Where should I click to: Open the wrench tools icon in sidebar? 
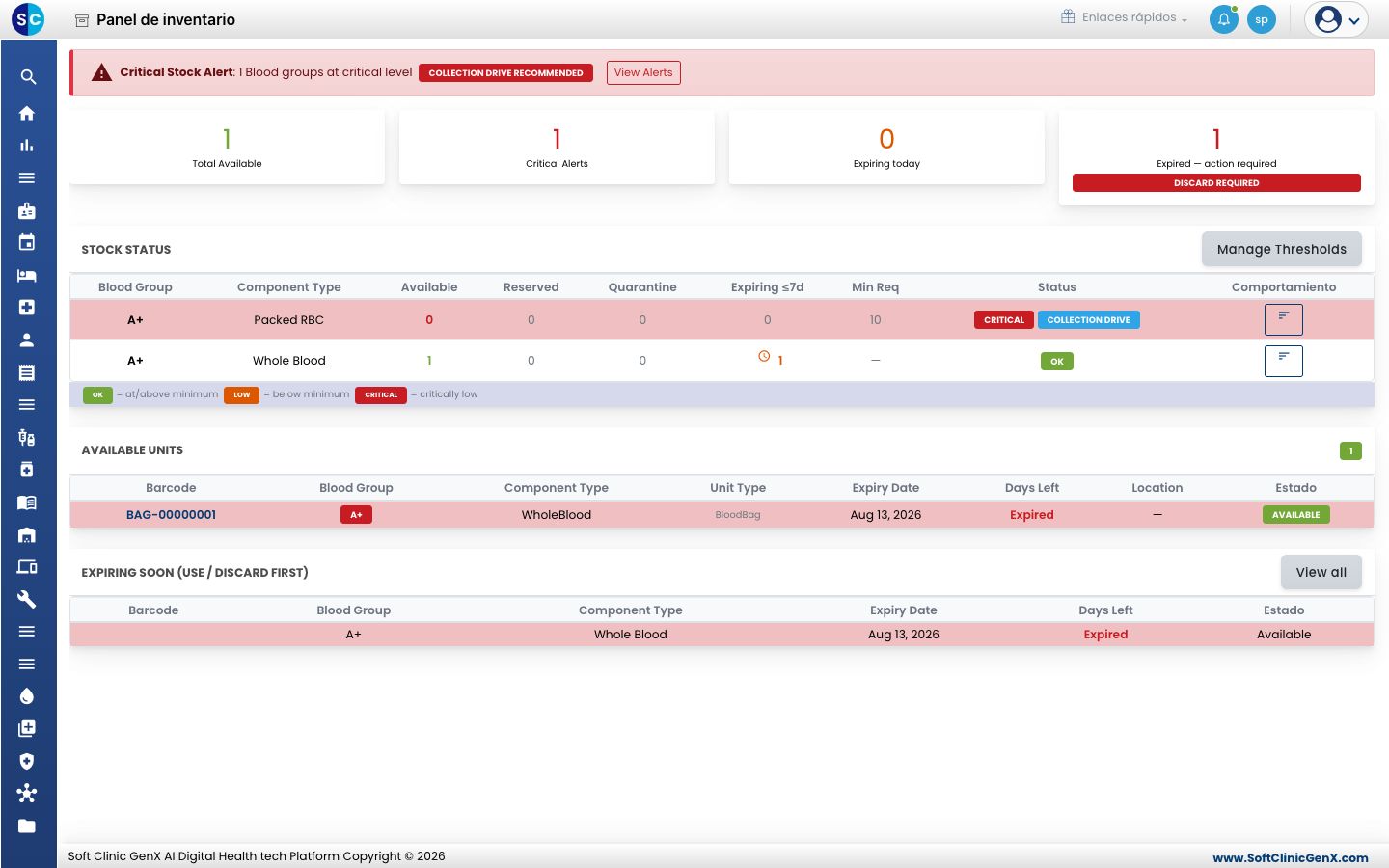pos(27,599)
